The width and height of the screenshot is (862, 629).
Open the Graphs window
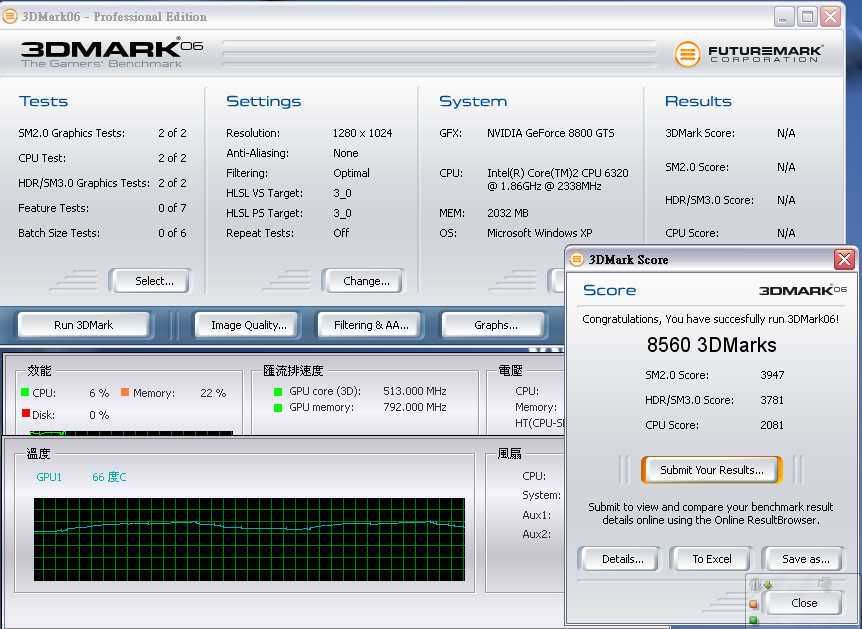click(495, 325)
